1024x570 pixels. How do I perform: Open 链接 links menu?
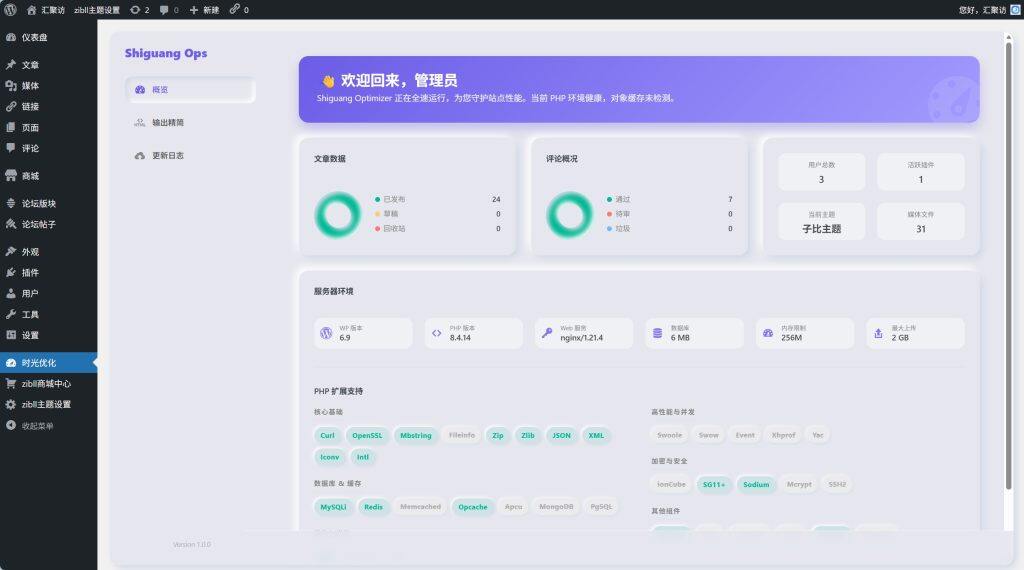(48, 106)
